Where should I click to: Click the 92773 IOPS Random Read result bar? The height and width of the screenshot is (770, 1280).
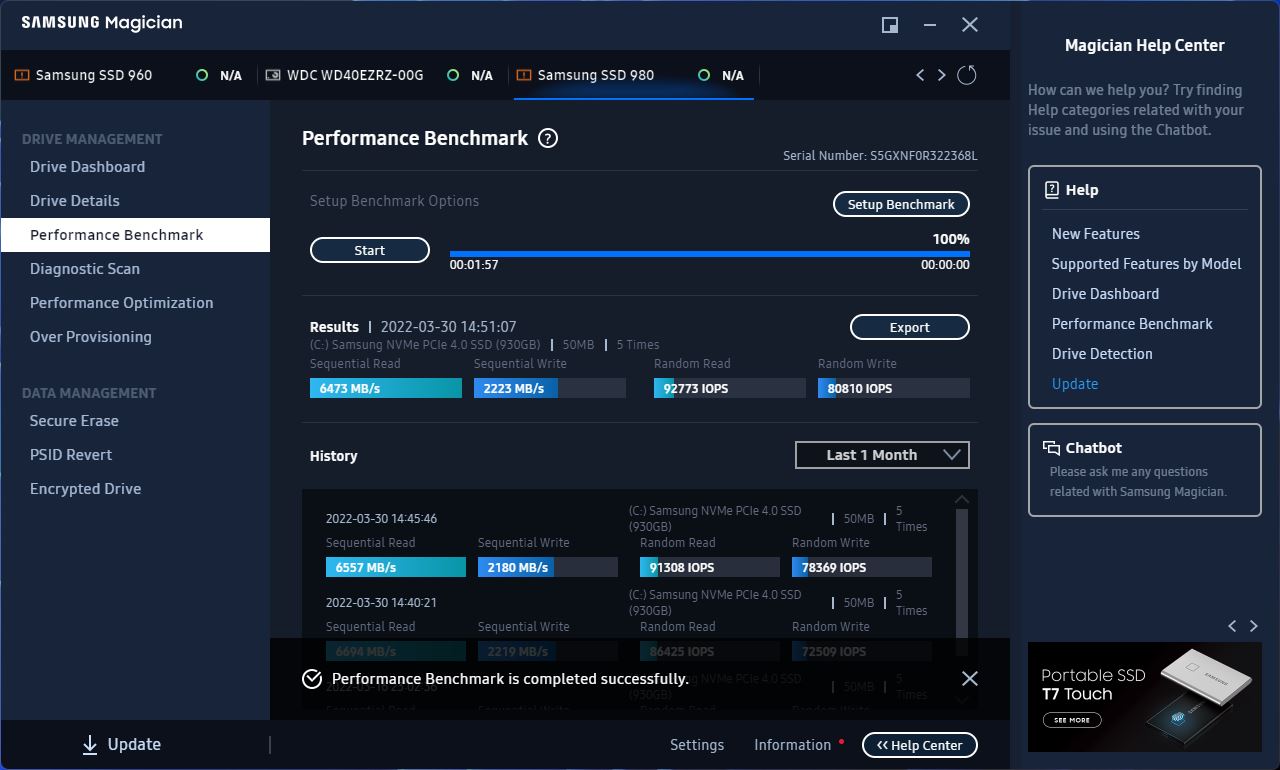coord(730,388)
